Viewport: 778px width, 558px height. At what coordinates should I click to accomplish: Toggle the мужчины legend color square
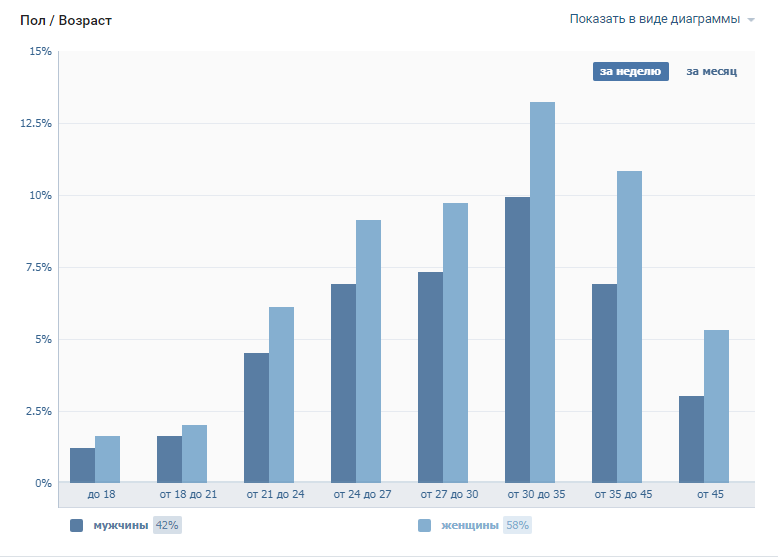coord(76,526)
